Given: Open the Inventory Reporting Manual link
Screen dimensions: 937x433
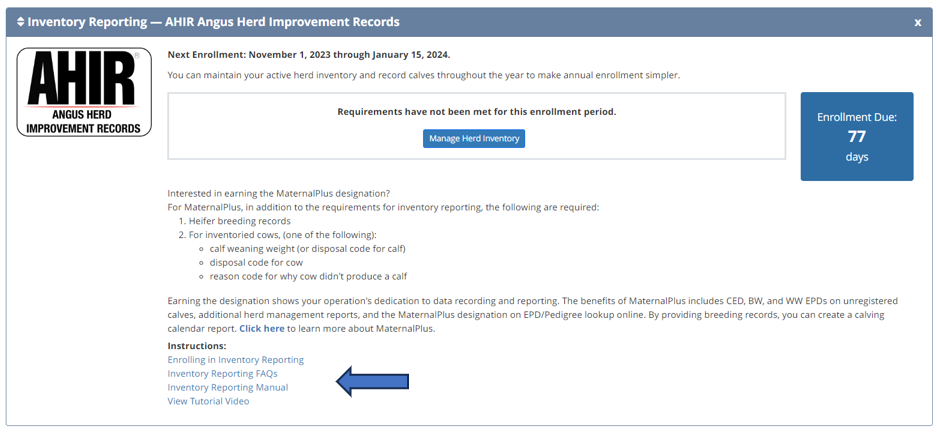Looking at the screenshot, I should click(x=228, y=387).
